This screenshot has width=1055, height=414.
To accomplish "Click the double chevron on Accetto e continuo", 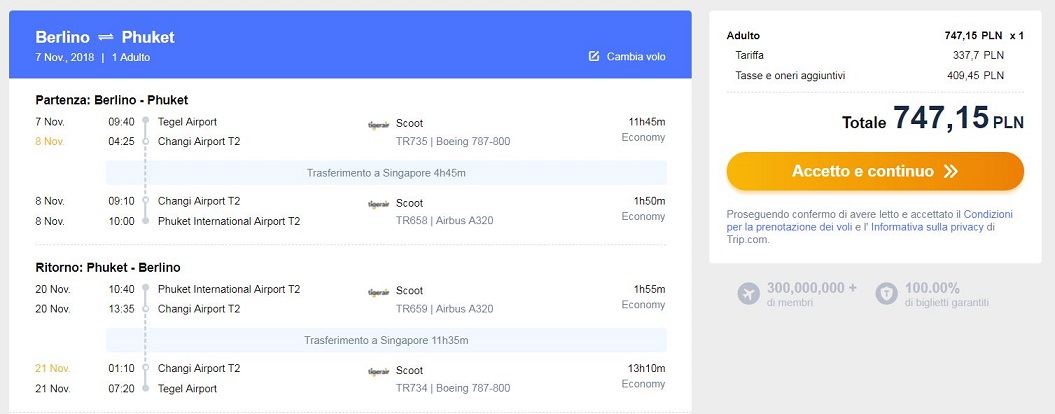I will pyautogui.click(x=950, y=172).
